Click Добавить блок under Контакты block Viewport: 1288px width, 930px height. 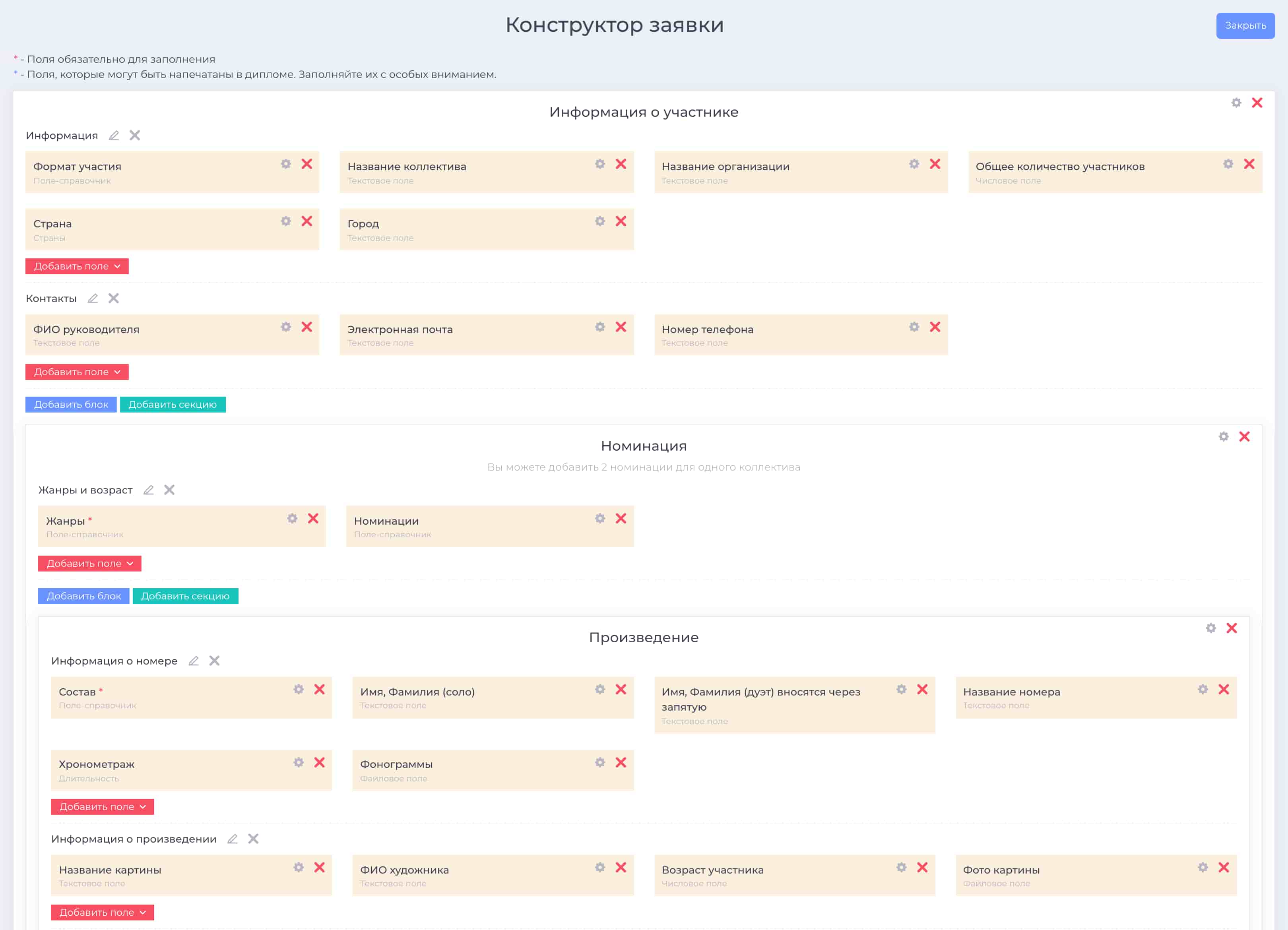click(71, 404)
